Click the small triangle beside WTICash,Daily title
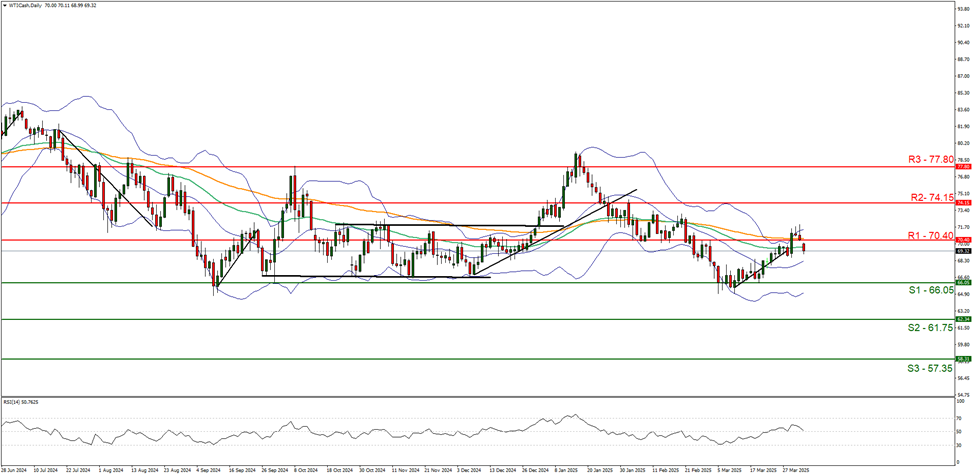Image resolution: width=975 pixels, height=476 pixels. pos(6,5)
